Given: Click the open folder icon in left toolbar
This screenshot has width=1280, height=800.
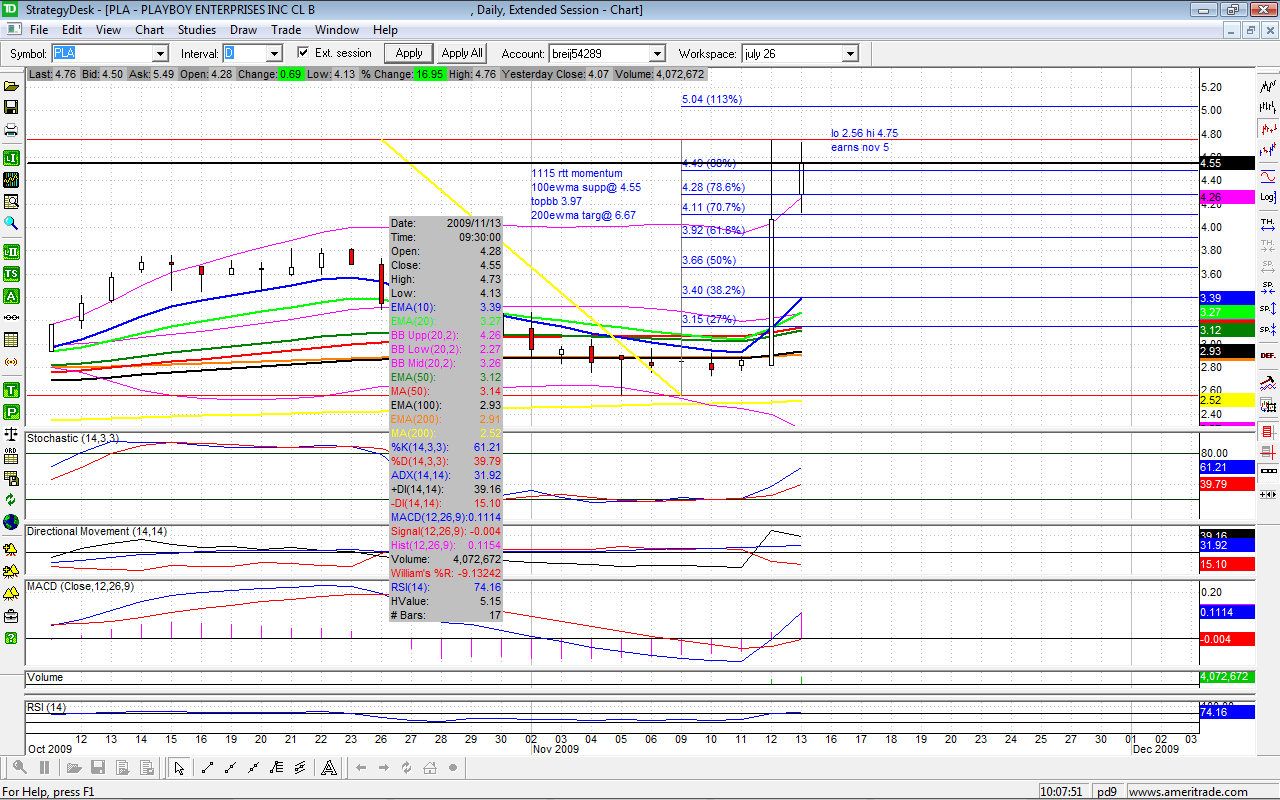Looking at the screenshot, I should pyautogui.click(x=11, y=86).
